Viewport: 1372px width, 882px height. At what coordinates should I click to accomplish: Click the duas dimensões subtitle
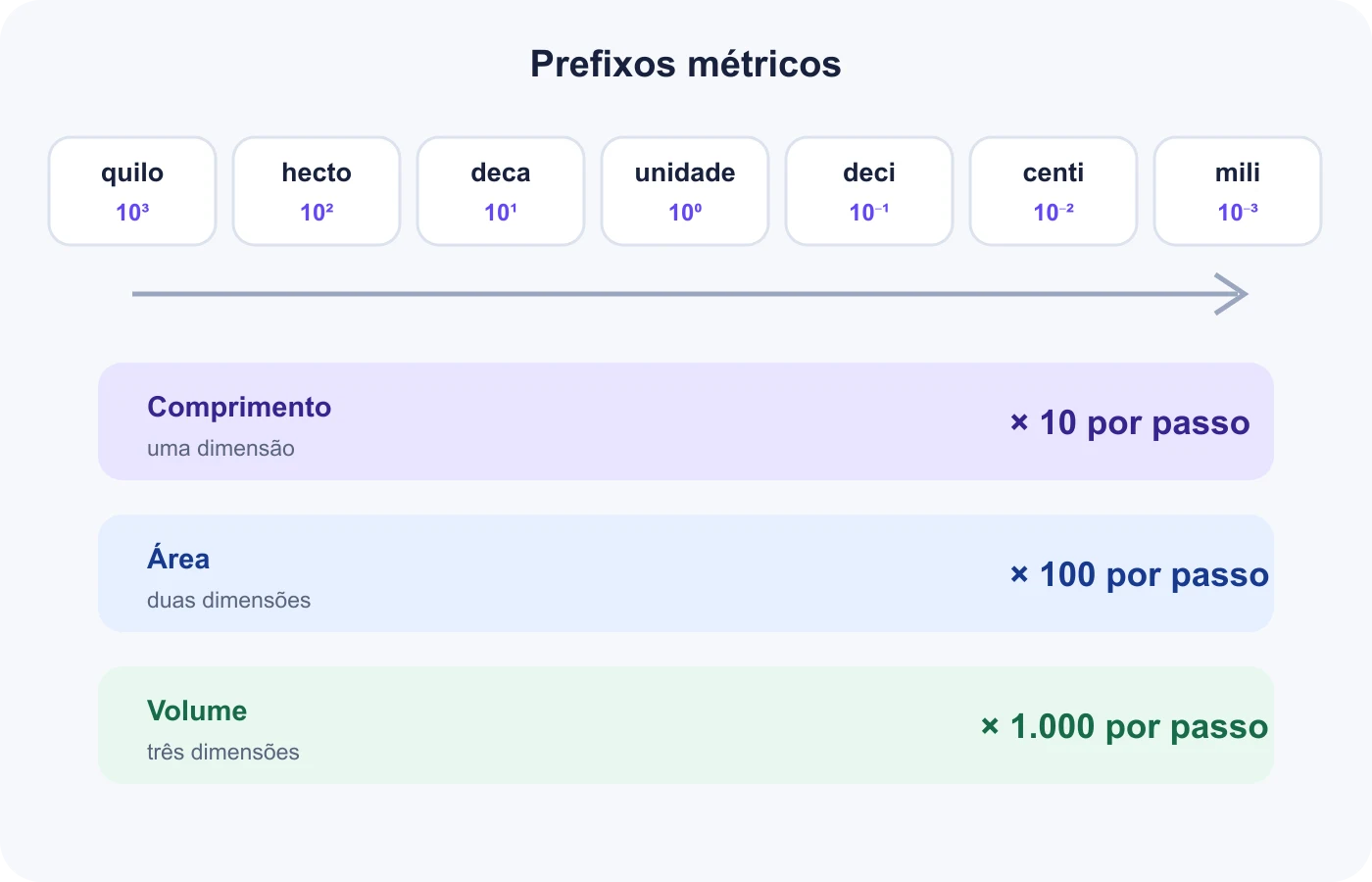coord(228,601)
